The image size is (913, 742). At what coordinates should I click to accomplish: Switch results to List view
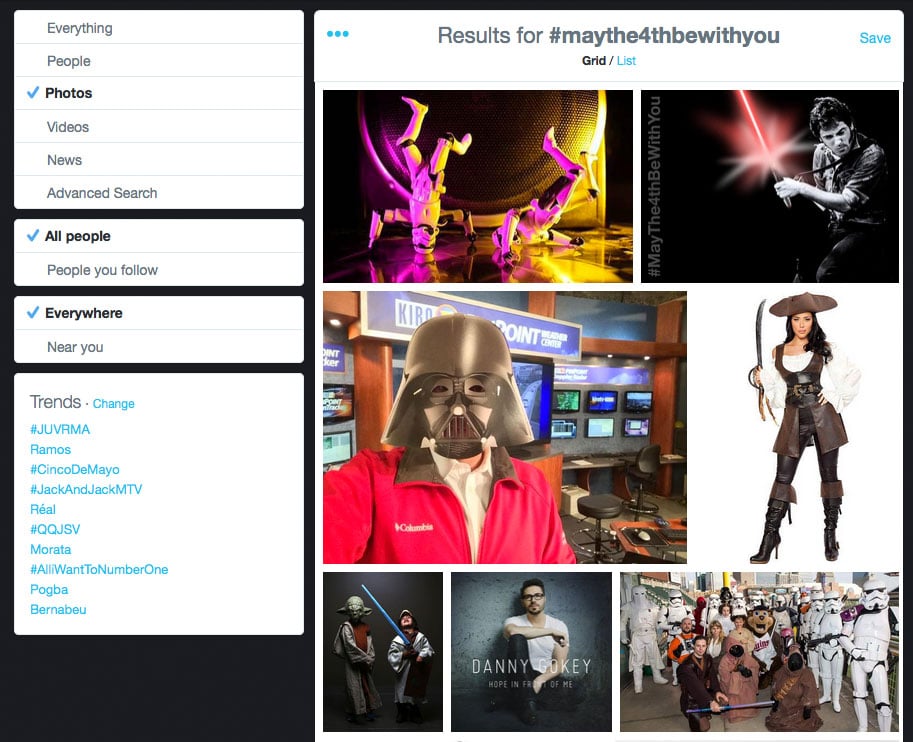[x=626, y=61]
